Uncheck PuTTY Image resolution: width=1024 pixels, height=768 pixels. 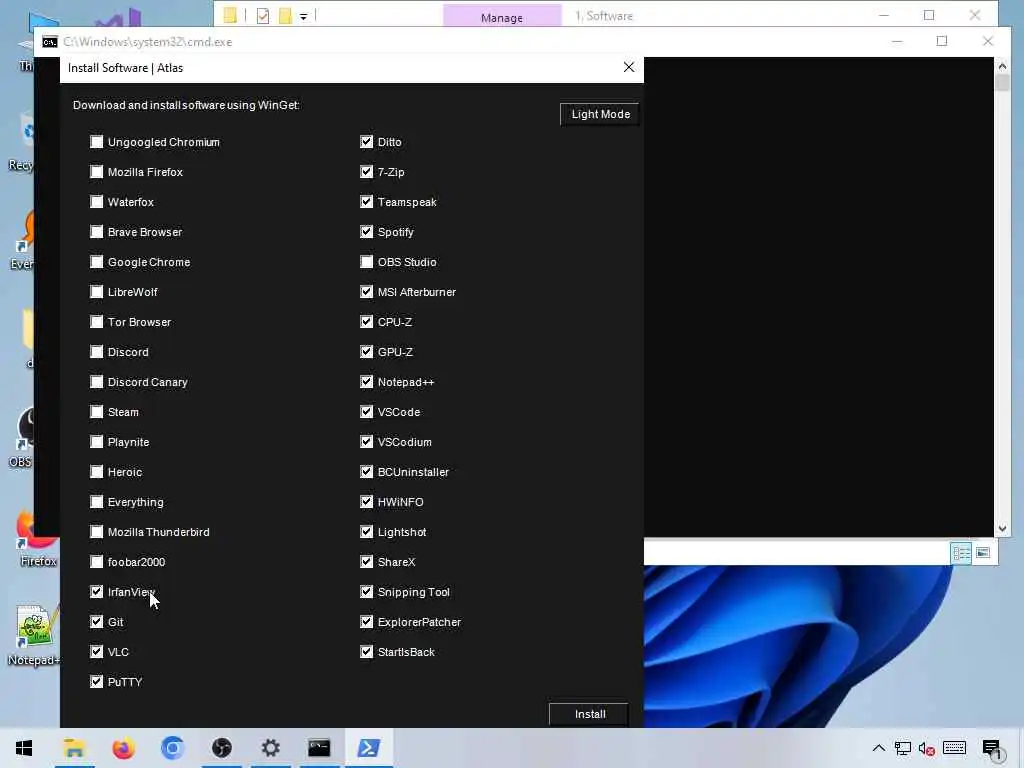97,682
